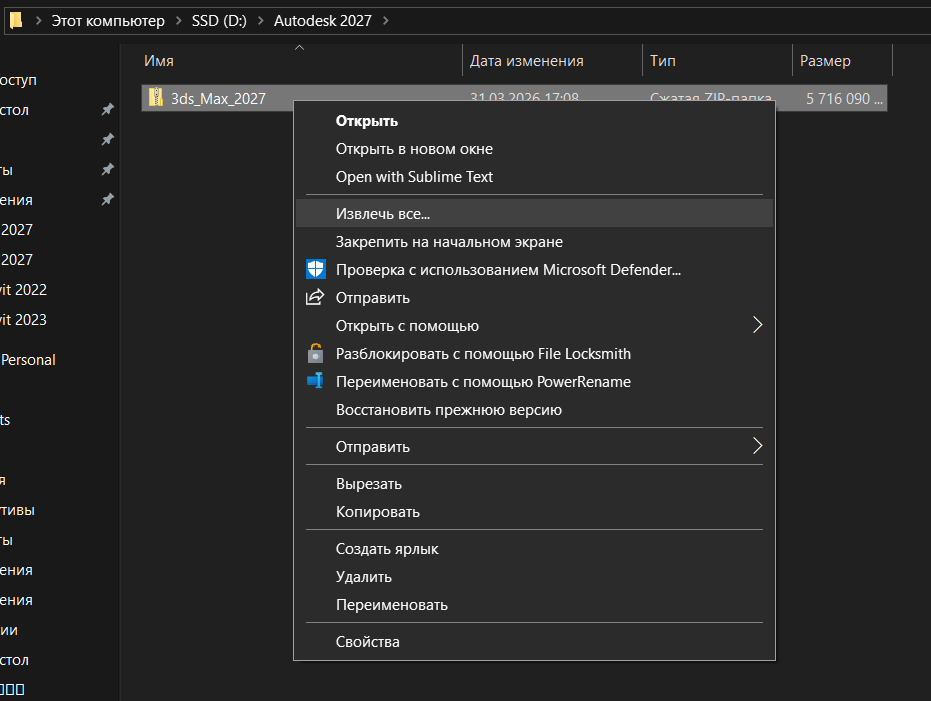Image resolution: width=931 pixels, height=701 pixels.
Task: Select Извлечь все... menu entry
Action: (534, 214)
